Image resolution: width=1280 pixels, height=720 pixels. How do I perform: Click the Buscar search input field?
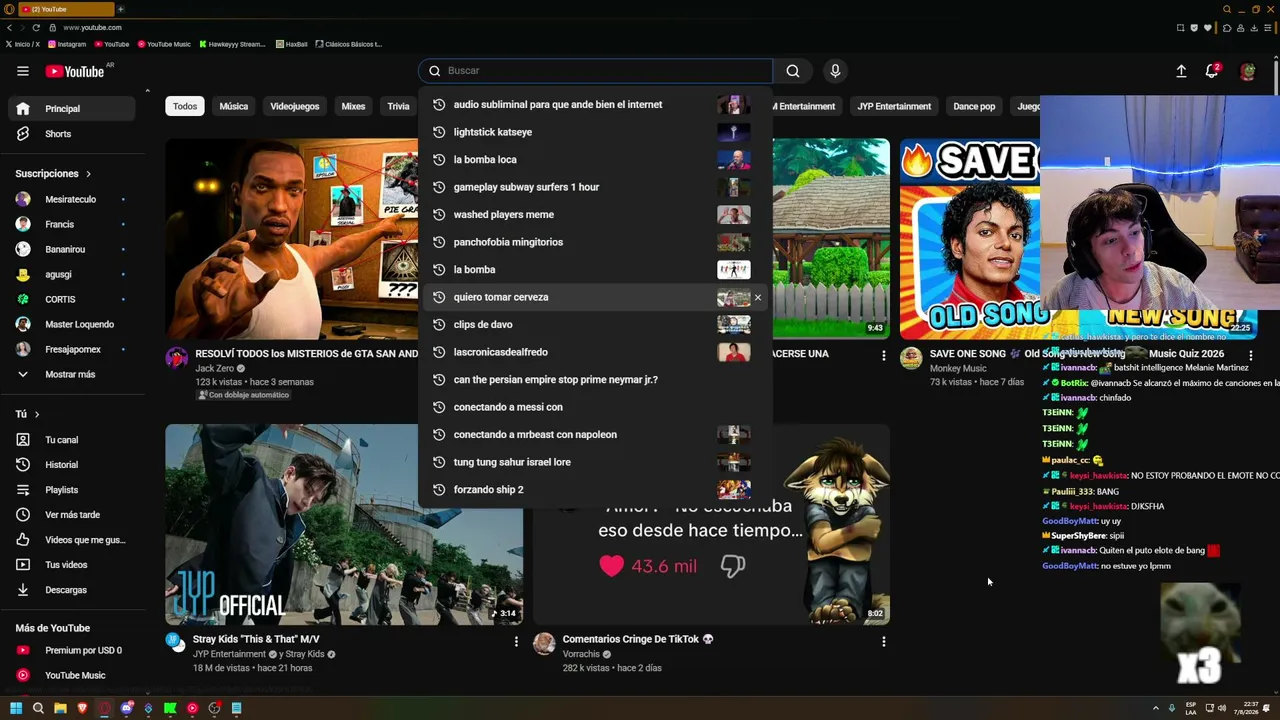pos(595,71)
